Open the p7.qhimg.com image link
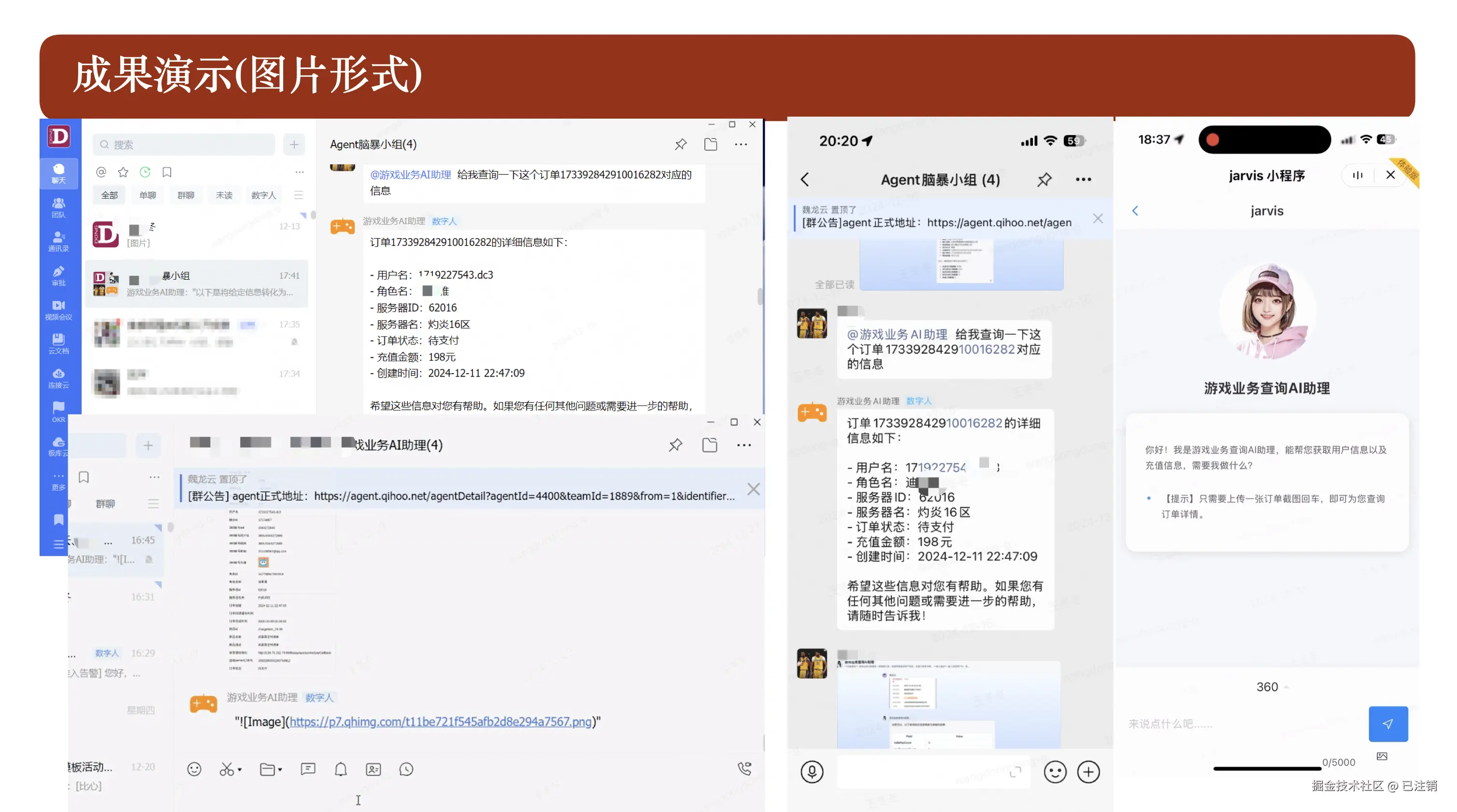This screenshot has height=812, width=1457. tap(440, 721)
